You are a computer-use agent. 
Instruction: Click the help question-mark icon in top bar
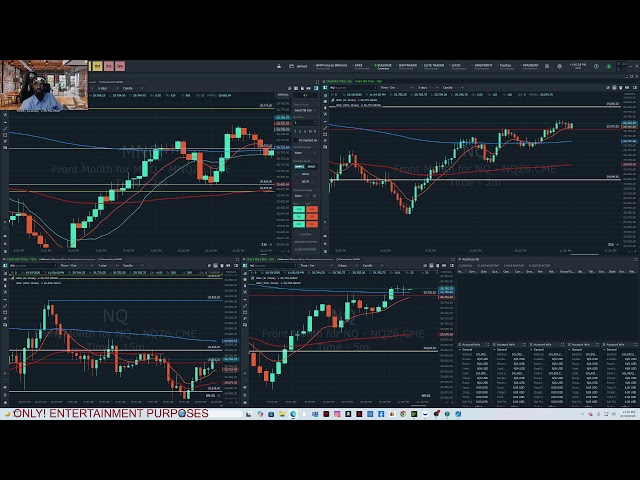596,66
